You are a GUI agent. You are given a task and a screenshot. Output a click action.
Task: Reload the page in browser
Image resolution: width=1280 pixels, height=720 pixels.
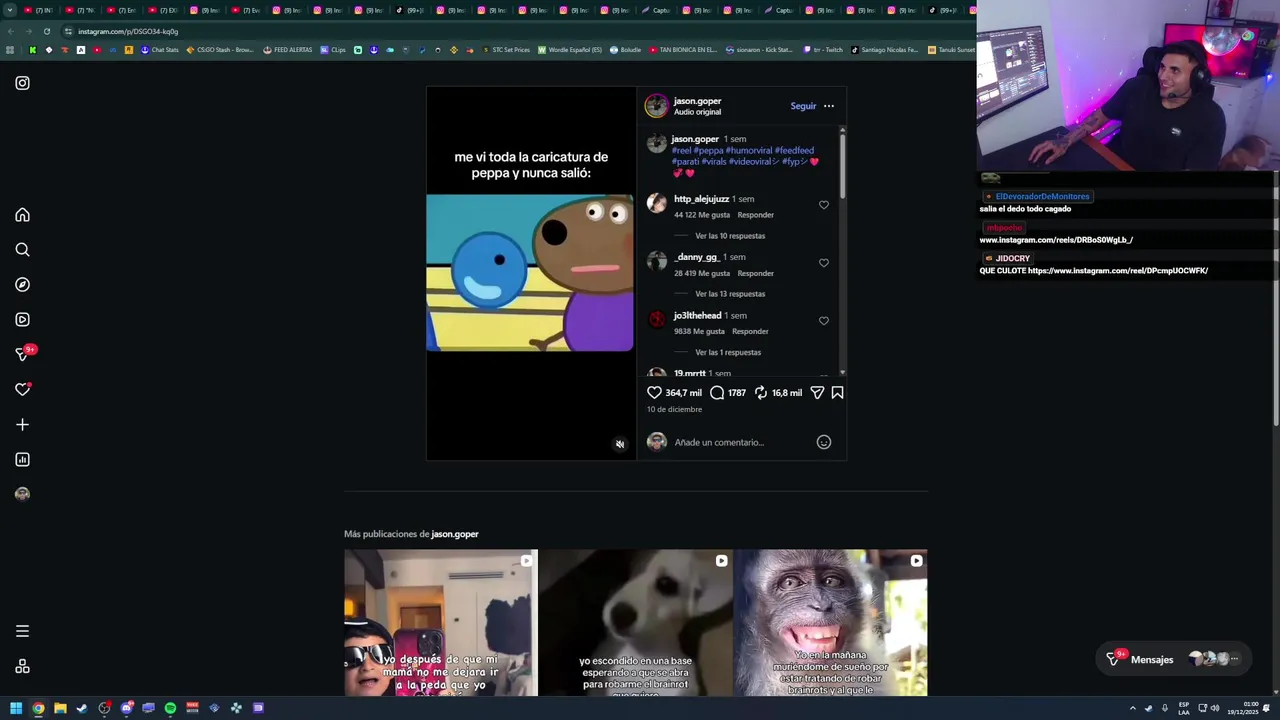(x=46, y=31)
